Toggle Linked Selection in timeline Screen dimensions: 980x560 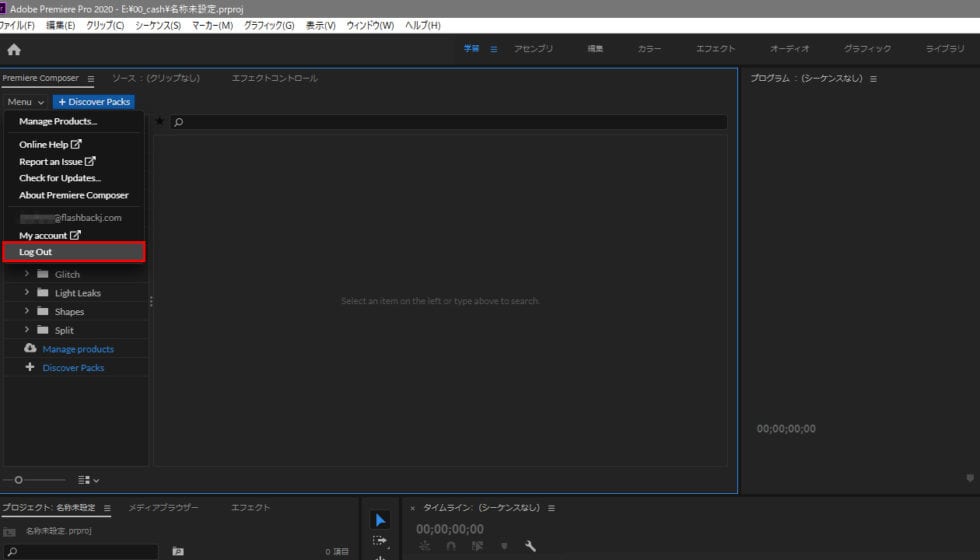478,546
